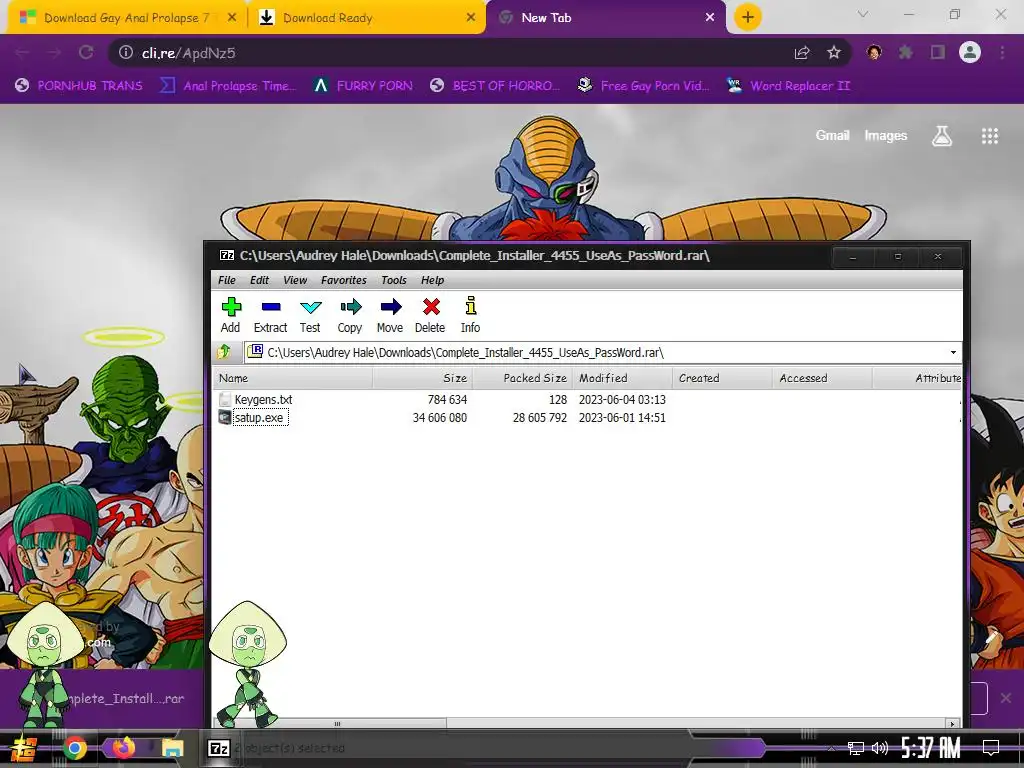The image size is (1024, 768).
Task: Open the 7-Zip Edit menu
Action: tap(259, 280)
